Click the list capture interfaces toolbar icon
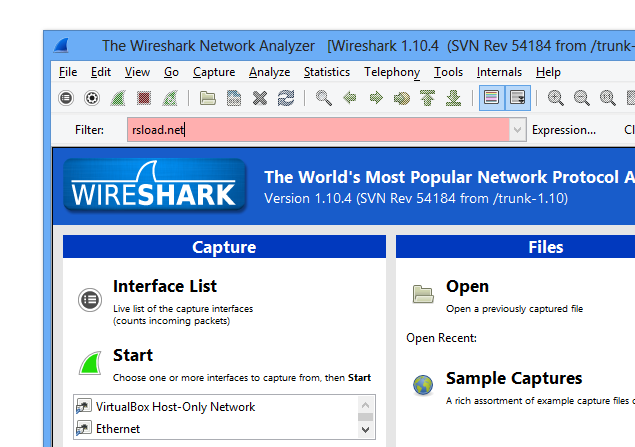 [x=66, y=98]
